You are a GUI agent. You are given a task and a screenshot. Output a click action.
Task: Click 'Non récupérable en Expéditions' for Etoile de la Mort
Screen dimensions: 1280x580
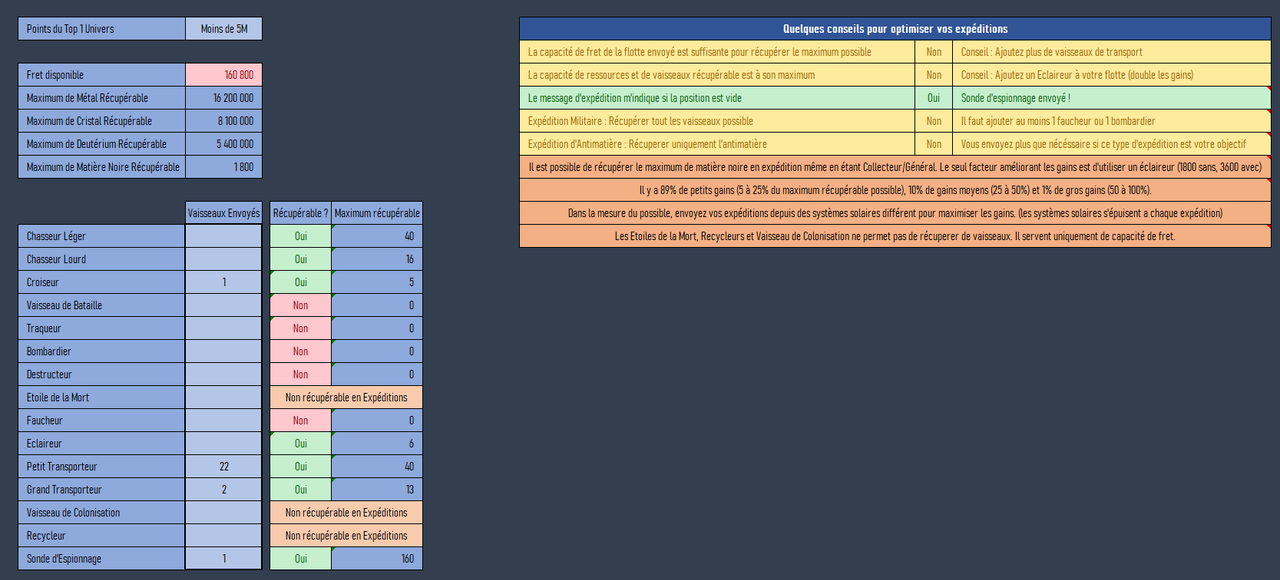(x=346, y=397)
